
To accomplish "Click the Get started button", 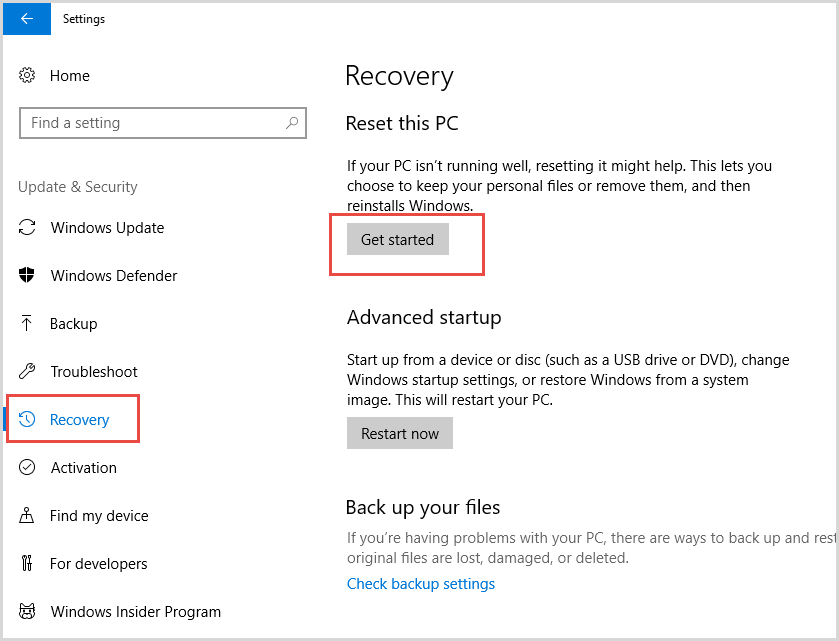I will tap(397, 239).
